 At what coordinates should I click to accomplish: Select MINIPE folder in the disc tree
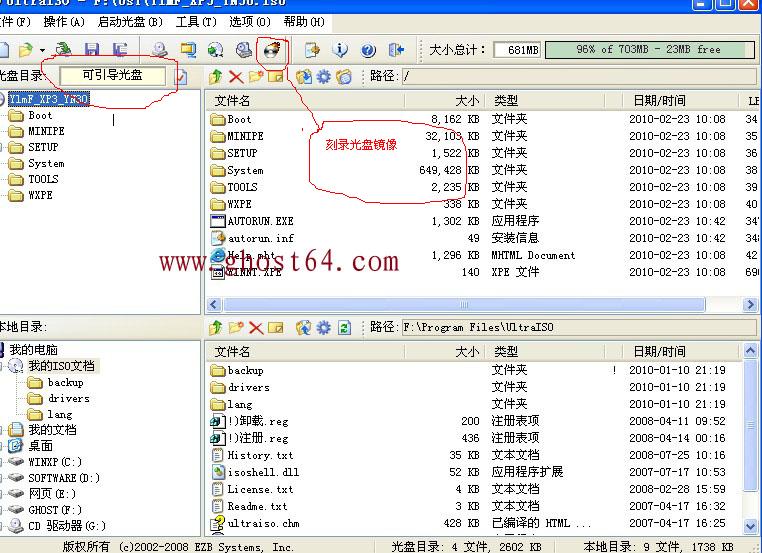click(x=46, y=131)
